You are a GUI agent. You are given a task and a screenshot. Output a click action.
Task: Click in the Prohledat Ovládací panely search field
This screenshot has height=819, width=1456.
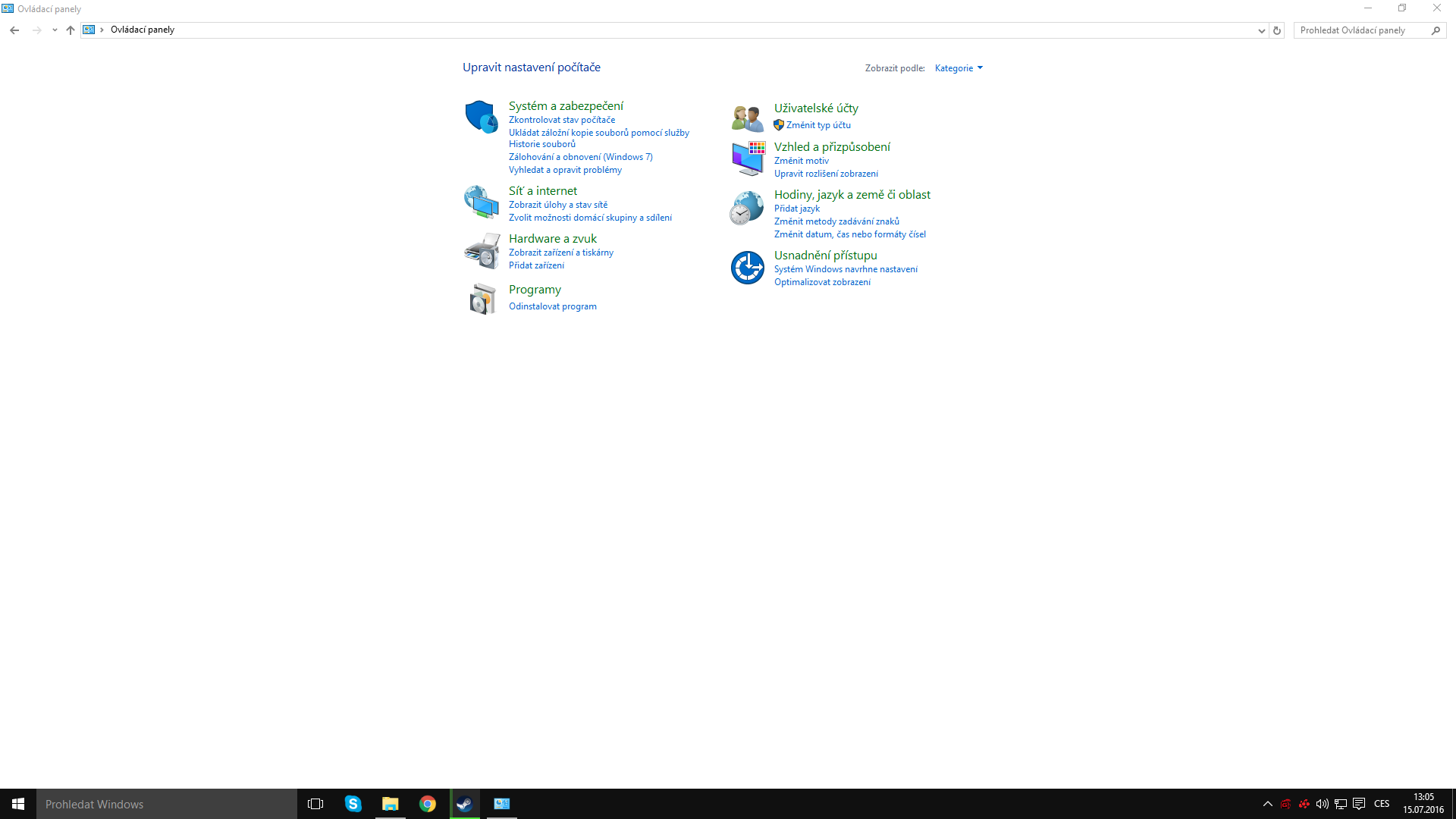click(1361, 30)
